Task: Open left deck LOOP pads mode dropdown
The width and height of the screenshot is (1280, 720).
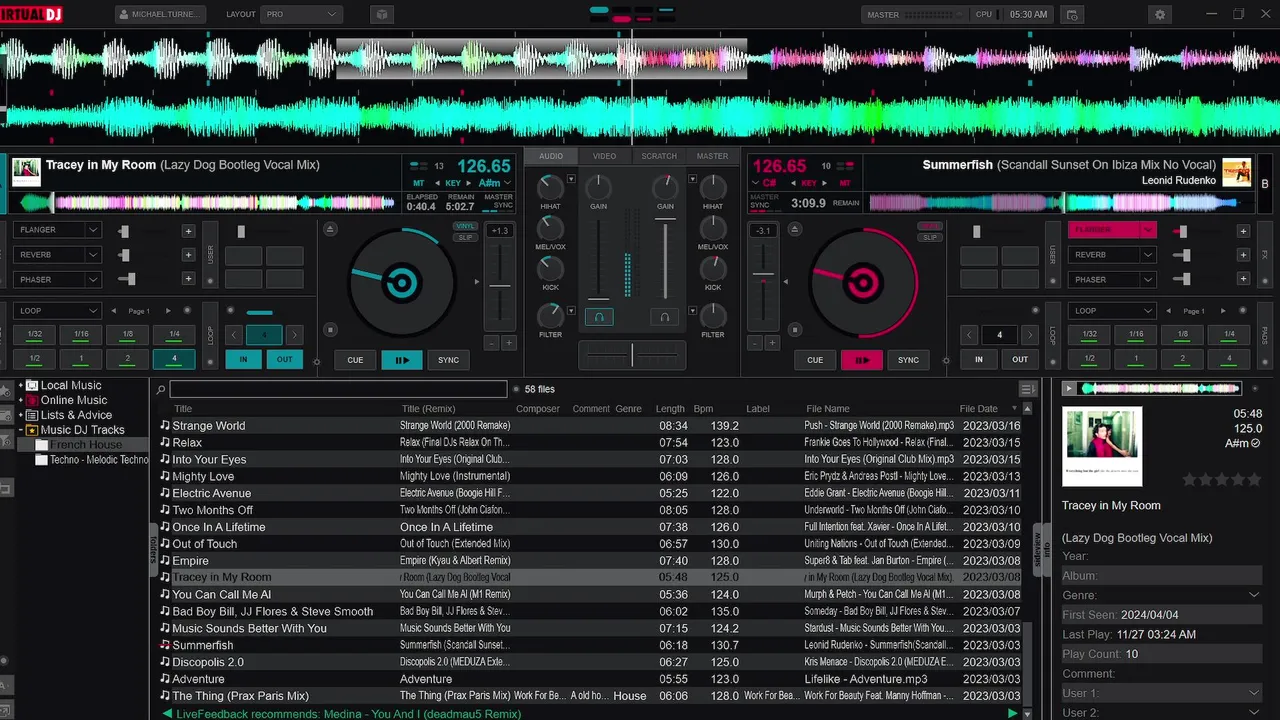Action: point(58,311)
